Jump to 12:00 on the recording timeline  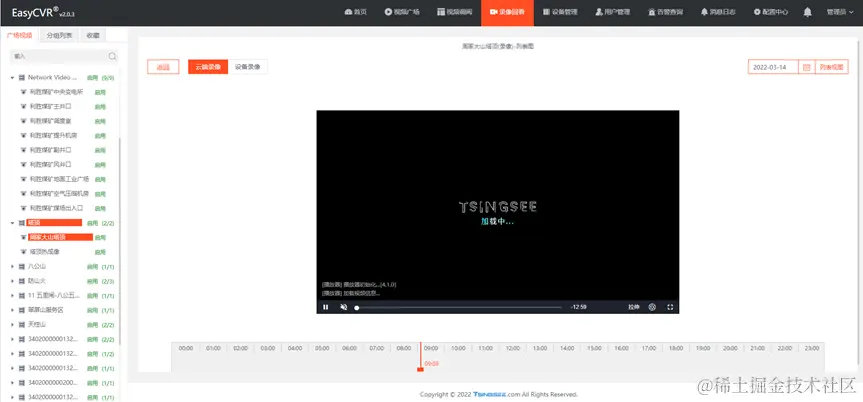click(513, 348)
